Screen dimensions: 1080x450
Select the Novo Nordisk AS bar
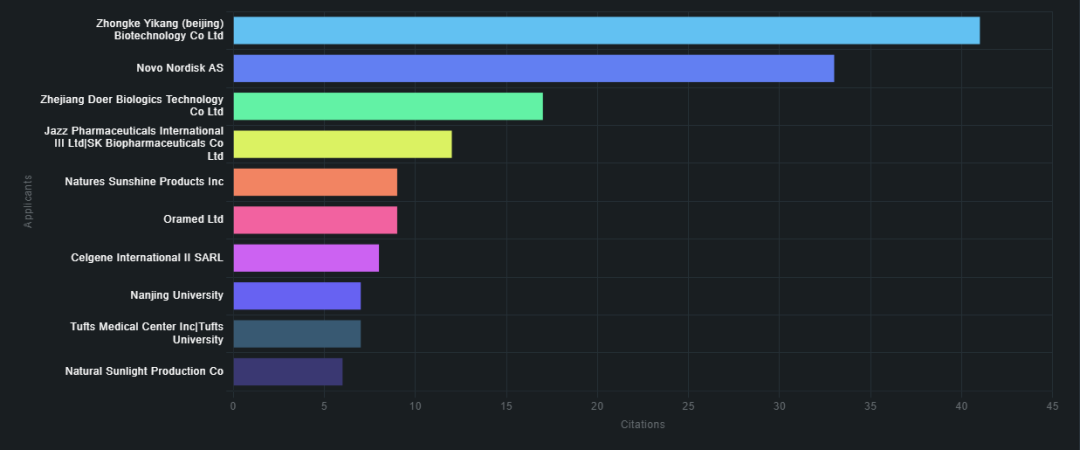pos(534,68)
